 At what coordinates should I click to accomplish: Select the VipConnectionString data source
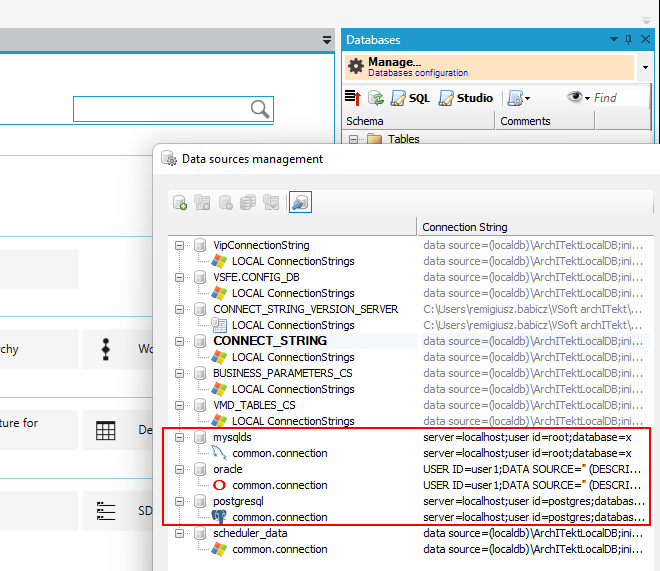tap(261, 245)
